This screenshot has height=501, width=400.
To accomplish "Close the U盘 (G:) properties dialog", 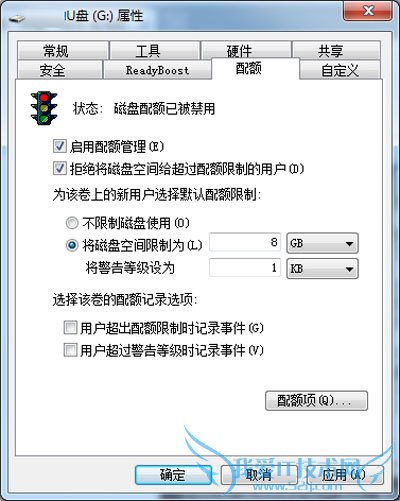I will point(368,11).
